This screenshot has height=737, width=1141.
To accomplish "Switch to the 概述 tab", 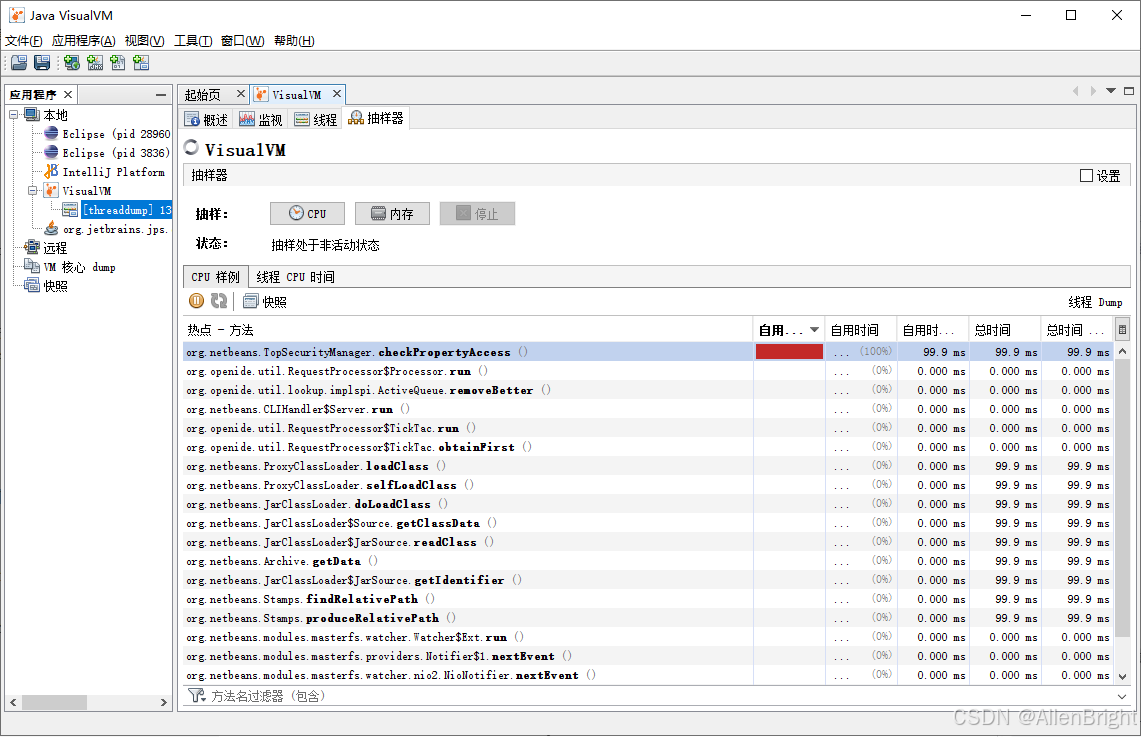I will [x=207, y=119].
